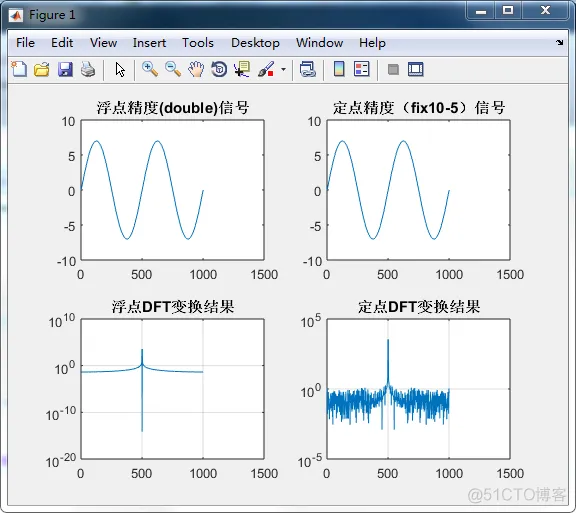Open the Tools menu
The height and width of the screenshot is (513, 576).
pos(198,43)
